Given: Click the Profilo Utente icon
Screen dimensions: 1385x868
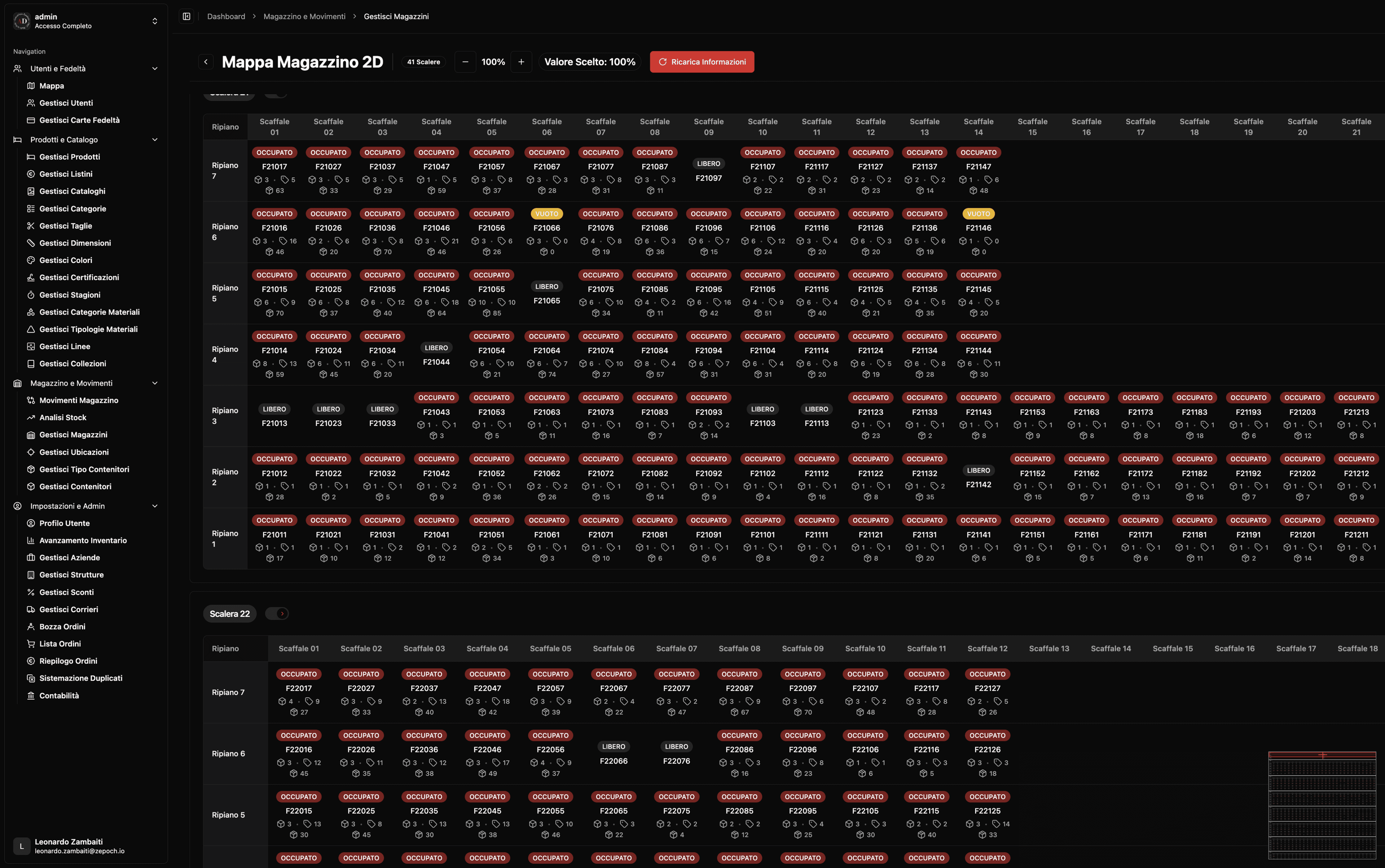Looking at the screenshot, I should 31,523.
